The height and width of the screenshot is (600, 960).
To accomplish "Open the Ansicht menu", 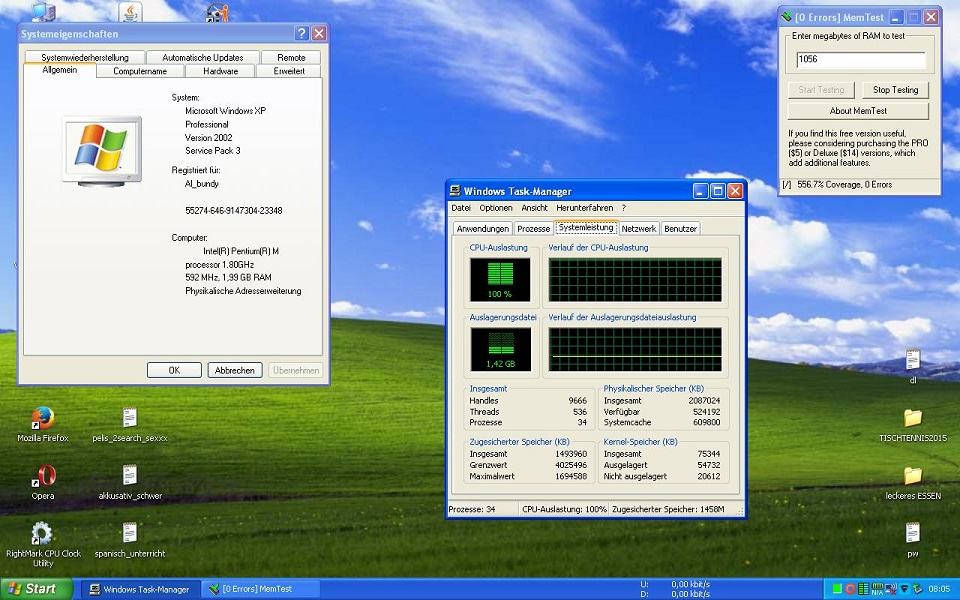I will pos(534,208).
